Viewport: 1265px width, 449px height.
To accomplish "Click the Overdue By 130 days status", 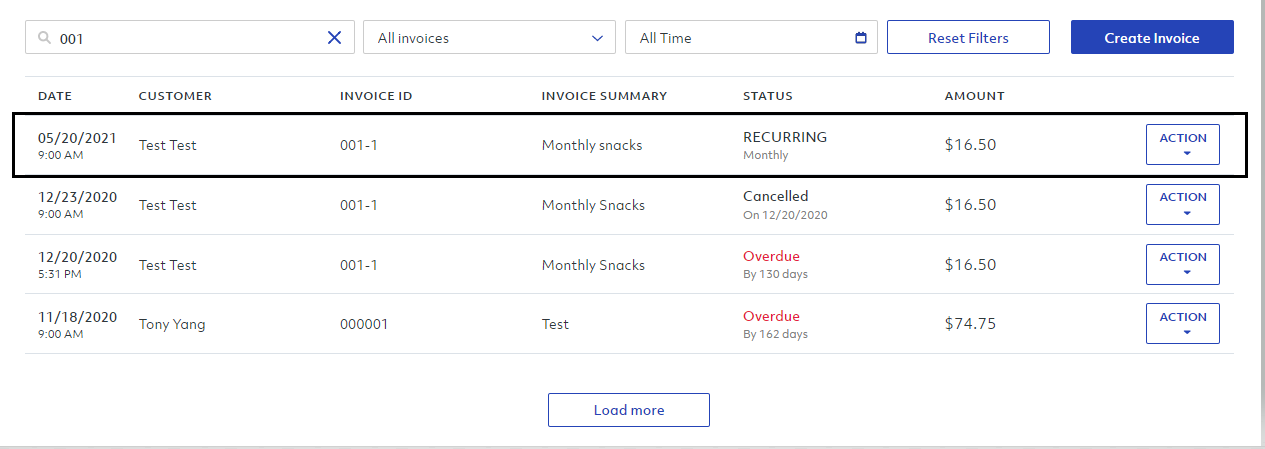I will (775, 265).
